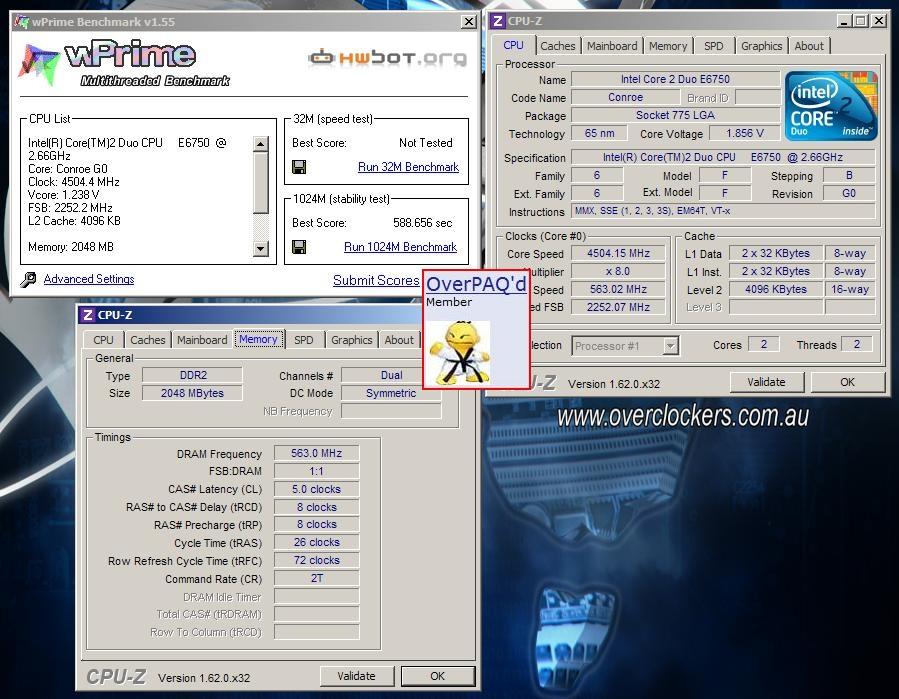Click the Instructions MMX, SSE field
899x699 pixels.
point(724,211)
